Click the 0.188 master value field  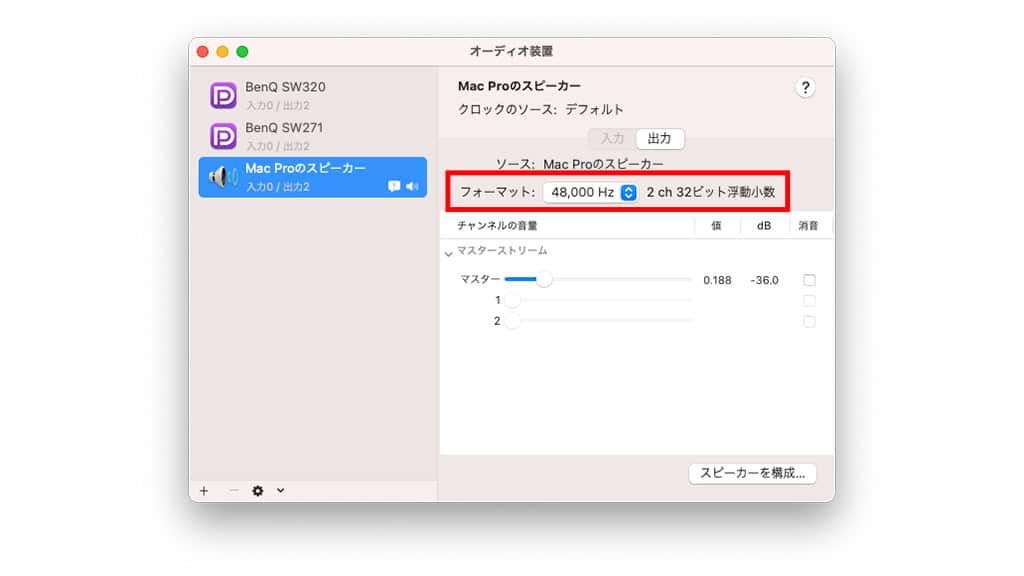click(x=717, y=280)
